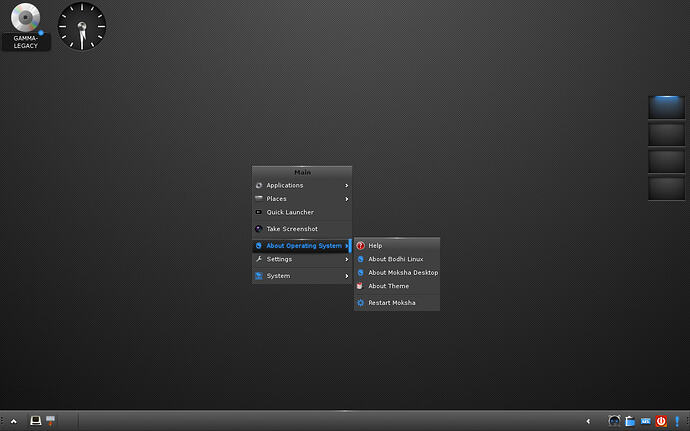Open About Moksha Desktop

[x=397, y=273]
